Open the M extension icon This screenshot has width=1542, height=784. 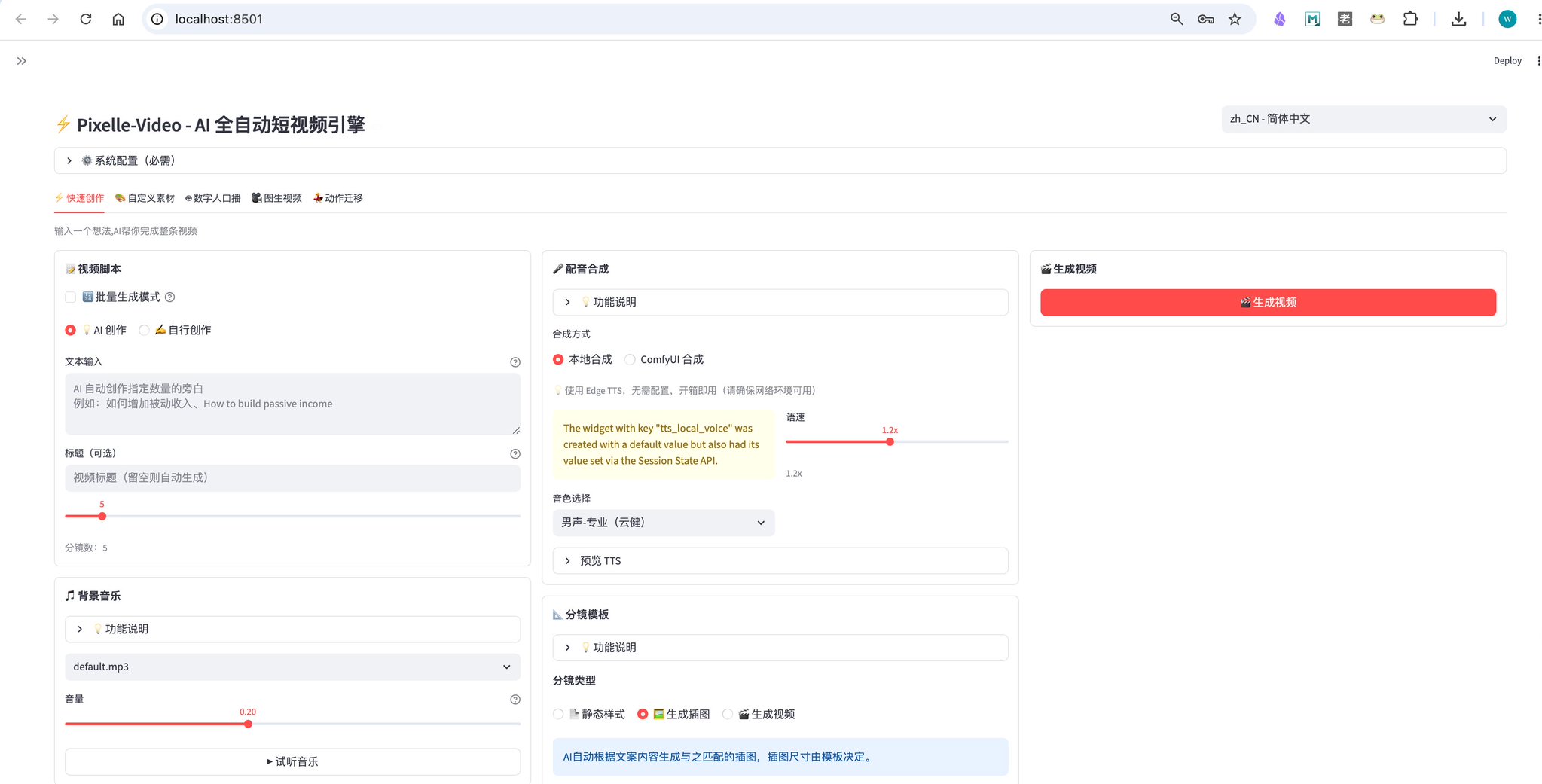[1312, 19]
